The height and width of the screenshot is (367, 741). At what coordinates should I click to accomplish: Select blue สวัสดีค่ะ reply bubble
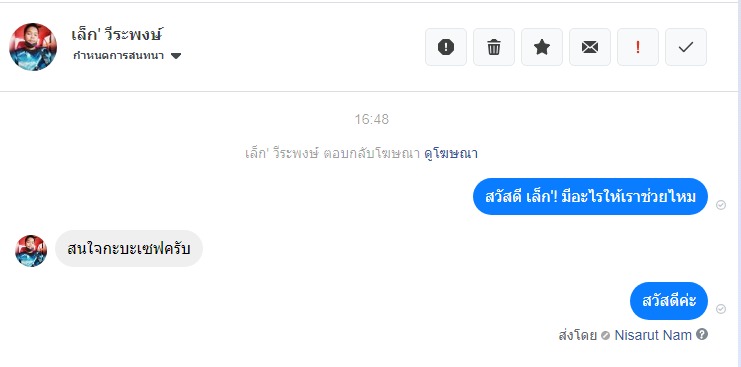pos(669,301)
